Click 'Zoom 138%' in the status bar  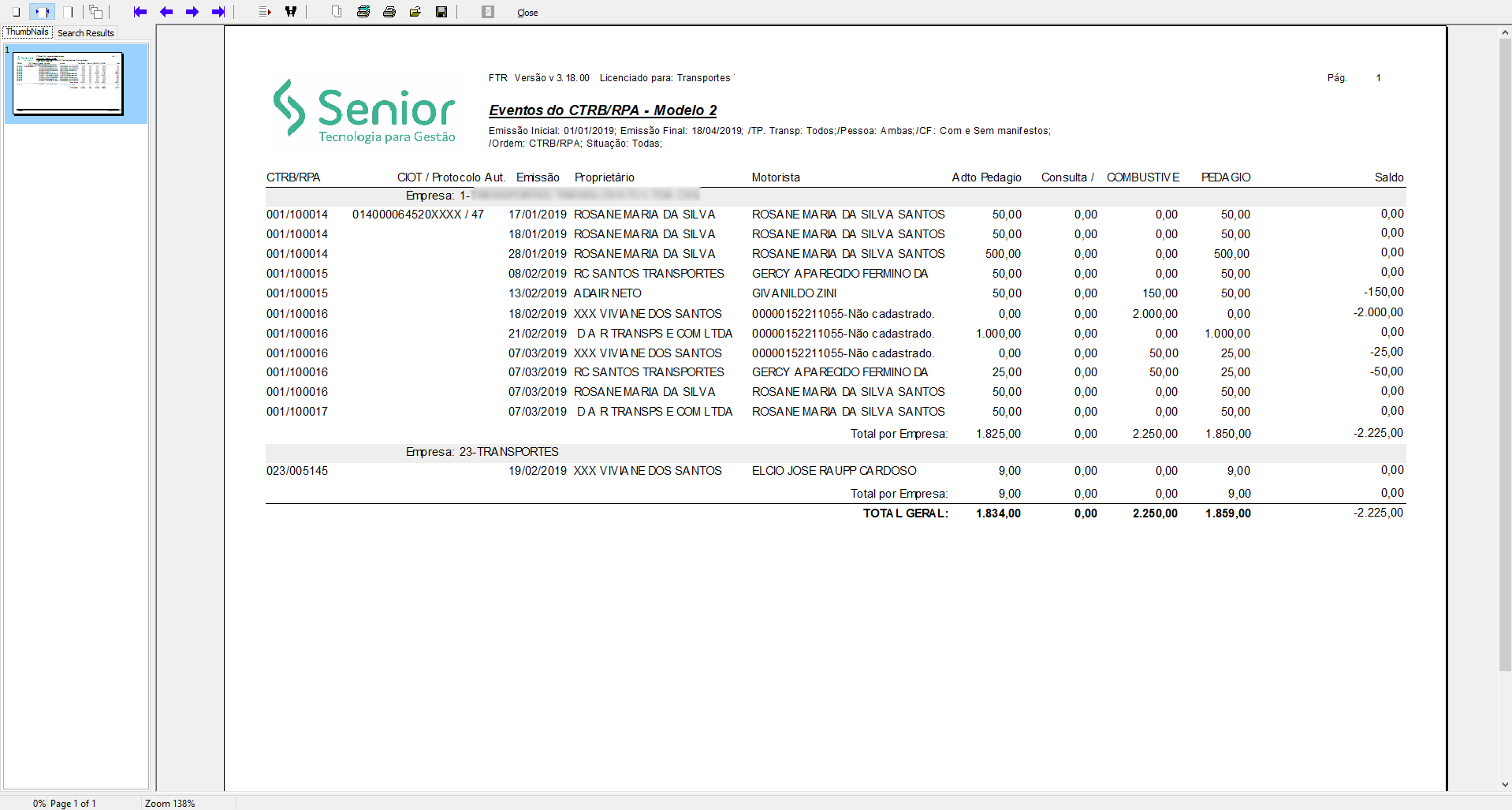169,804
